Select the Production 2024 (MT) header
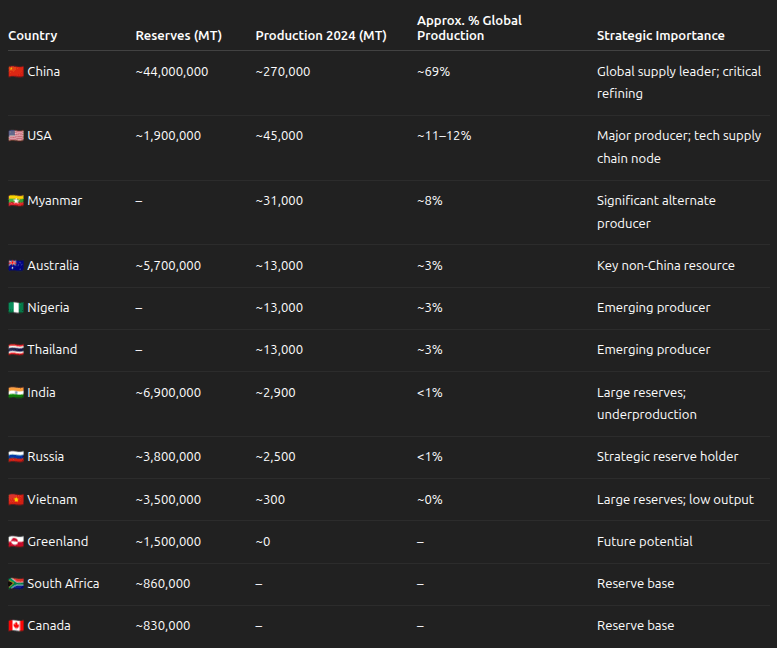The width and height of the screenshot is (777, 648). [x=321, y=36]
